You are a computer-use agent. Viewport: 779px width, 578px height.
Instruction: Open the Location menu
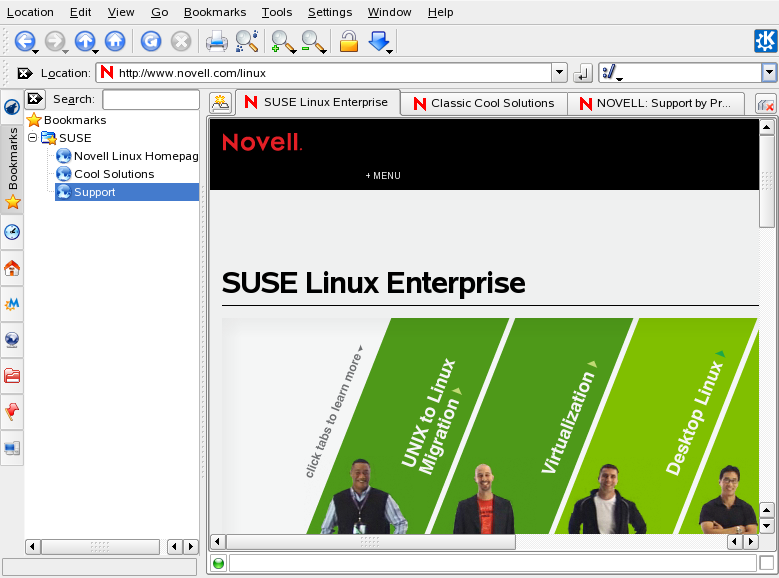point(30,12)
